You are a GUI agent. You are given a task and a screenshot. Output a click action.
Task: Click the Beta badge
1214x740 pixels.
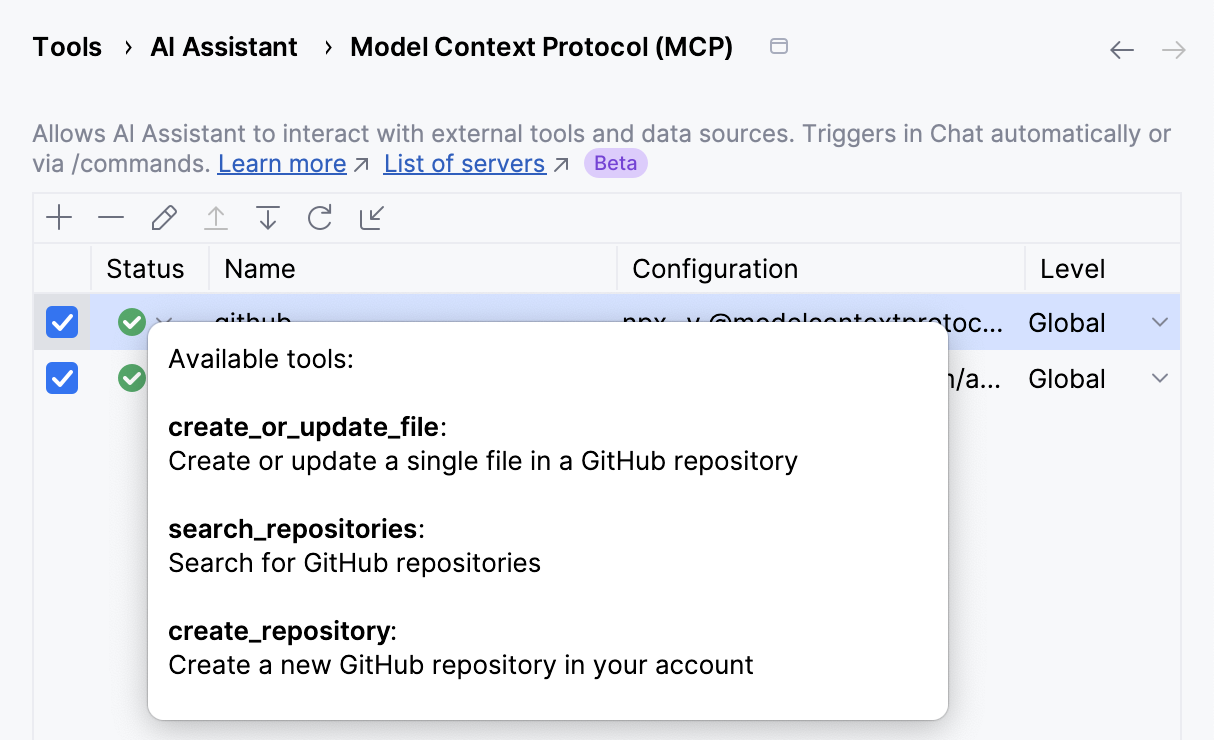click(615, 162)
